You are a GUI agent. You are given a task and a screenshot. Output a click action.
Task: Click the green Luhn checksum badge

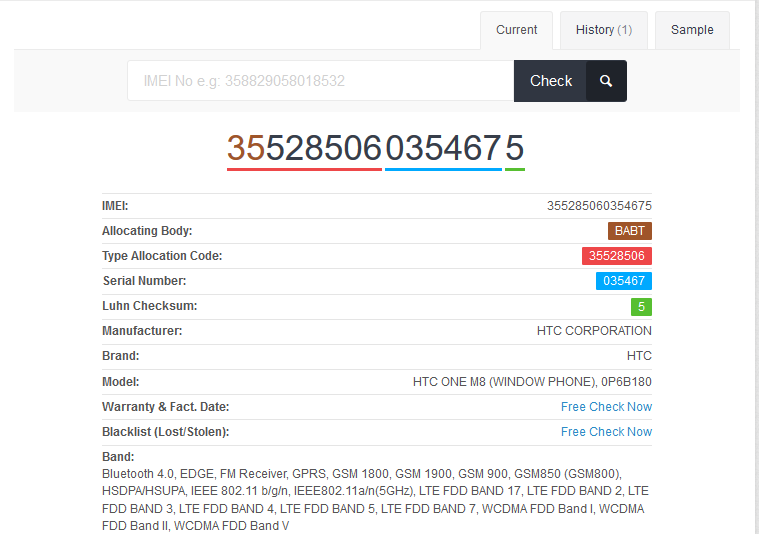(641, 306)
